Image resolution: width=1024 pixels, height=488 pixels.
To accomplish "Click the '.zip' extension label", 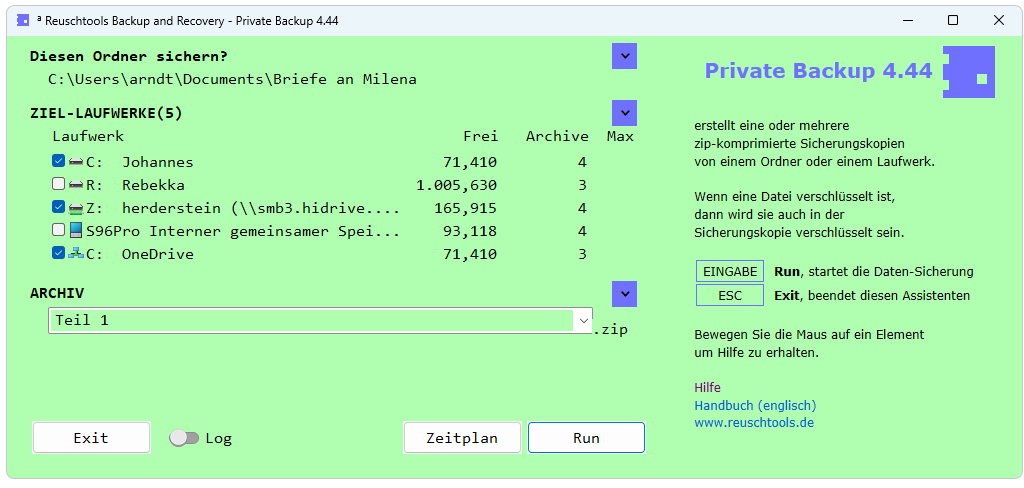I will point(611,330).
